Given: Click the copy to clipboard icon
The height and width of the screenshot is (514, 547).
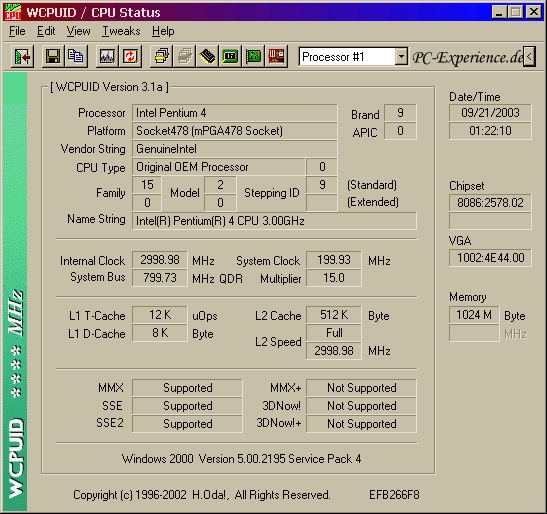Looking at the screenshot, I should (x=76, y=56).
